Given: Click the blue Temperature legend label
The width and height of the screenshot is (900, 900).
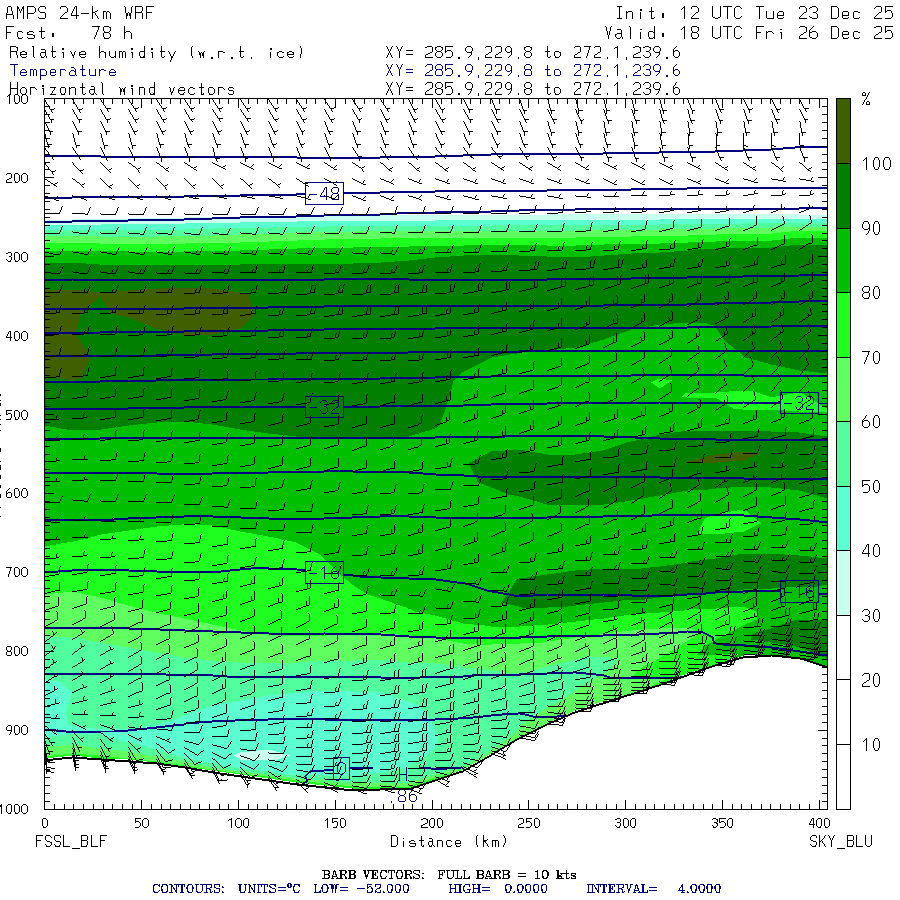Looking at the screenshot, I should click(63, 71).
